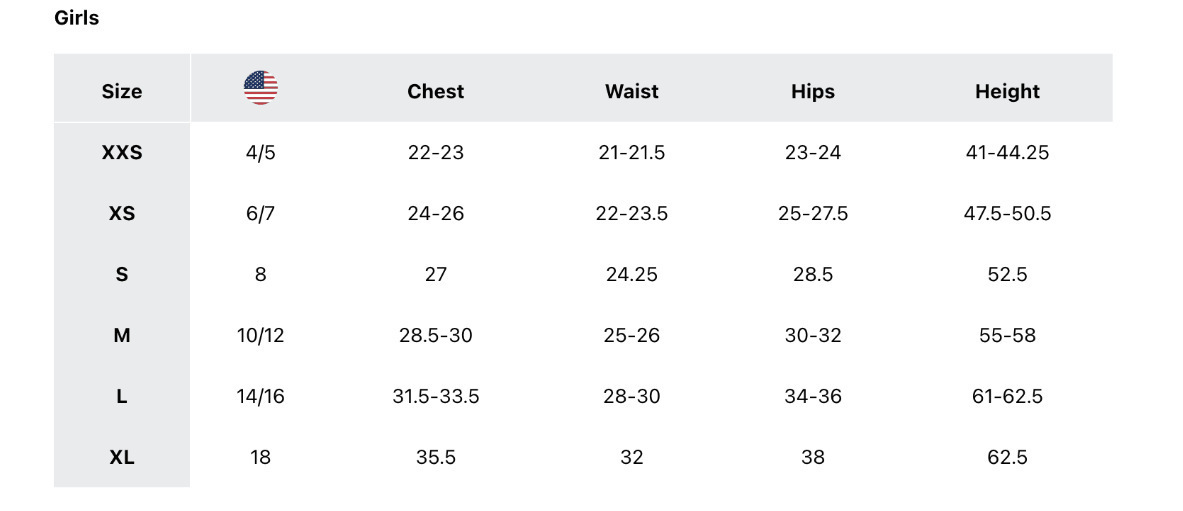1183x511 pixels.
Task: Click the Waist column header
Action: click(631, 91)
